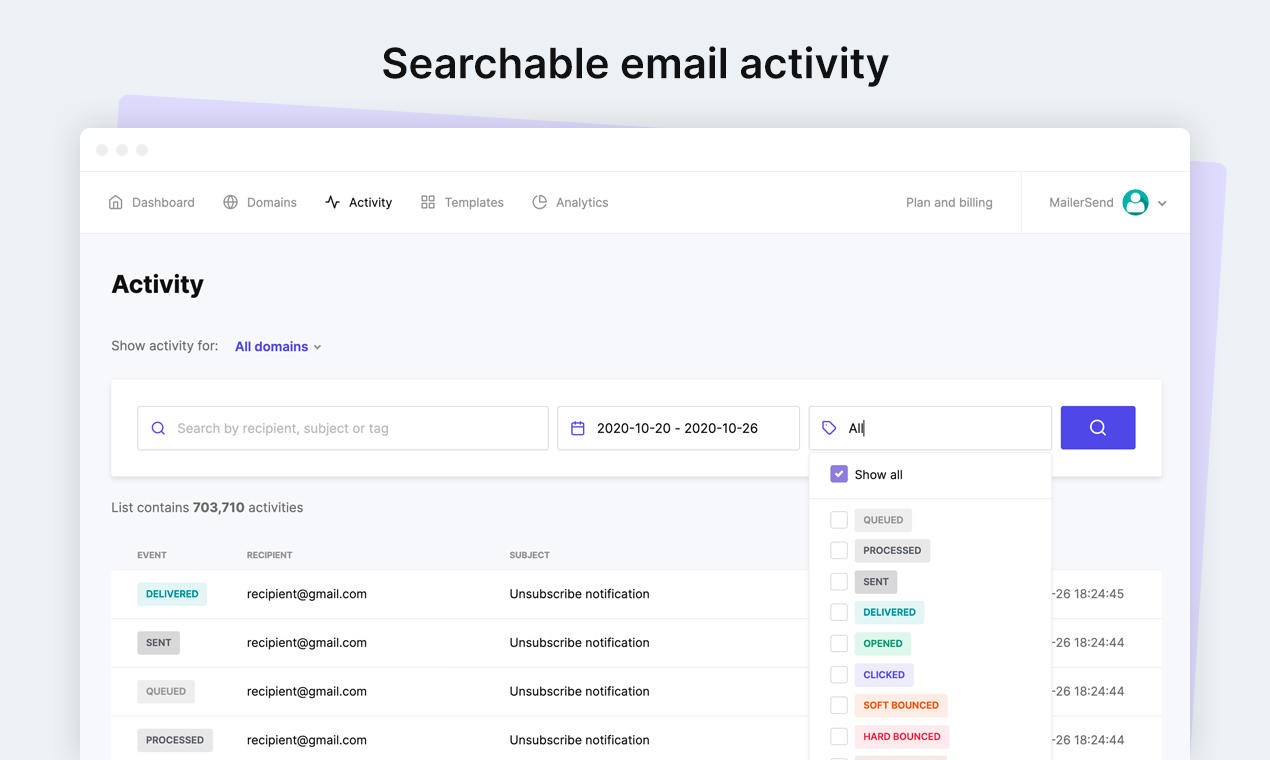Image resolution: width=1270 pixels, height=760 pixels.
Task: Tick the Hard Bounced checkbox
Action: [839, 736]
